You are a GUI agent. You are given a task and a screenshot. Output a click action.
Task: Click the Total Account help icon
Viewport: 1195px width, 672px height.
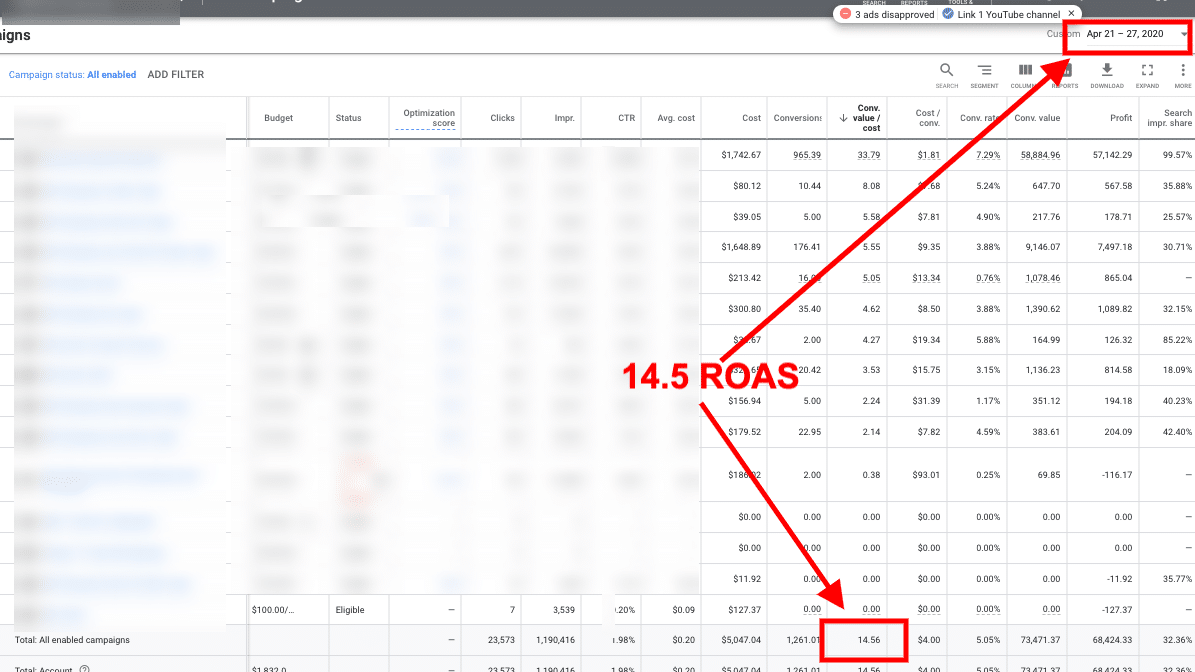pos(85,669)
